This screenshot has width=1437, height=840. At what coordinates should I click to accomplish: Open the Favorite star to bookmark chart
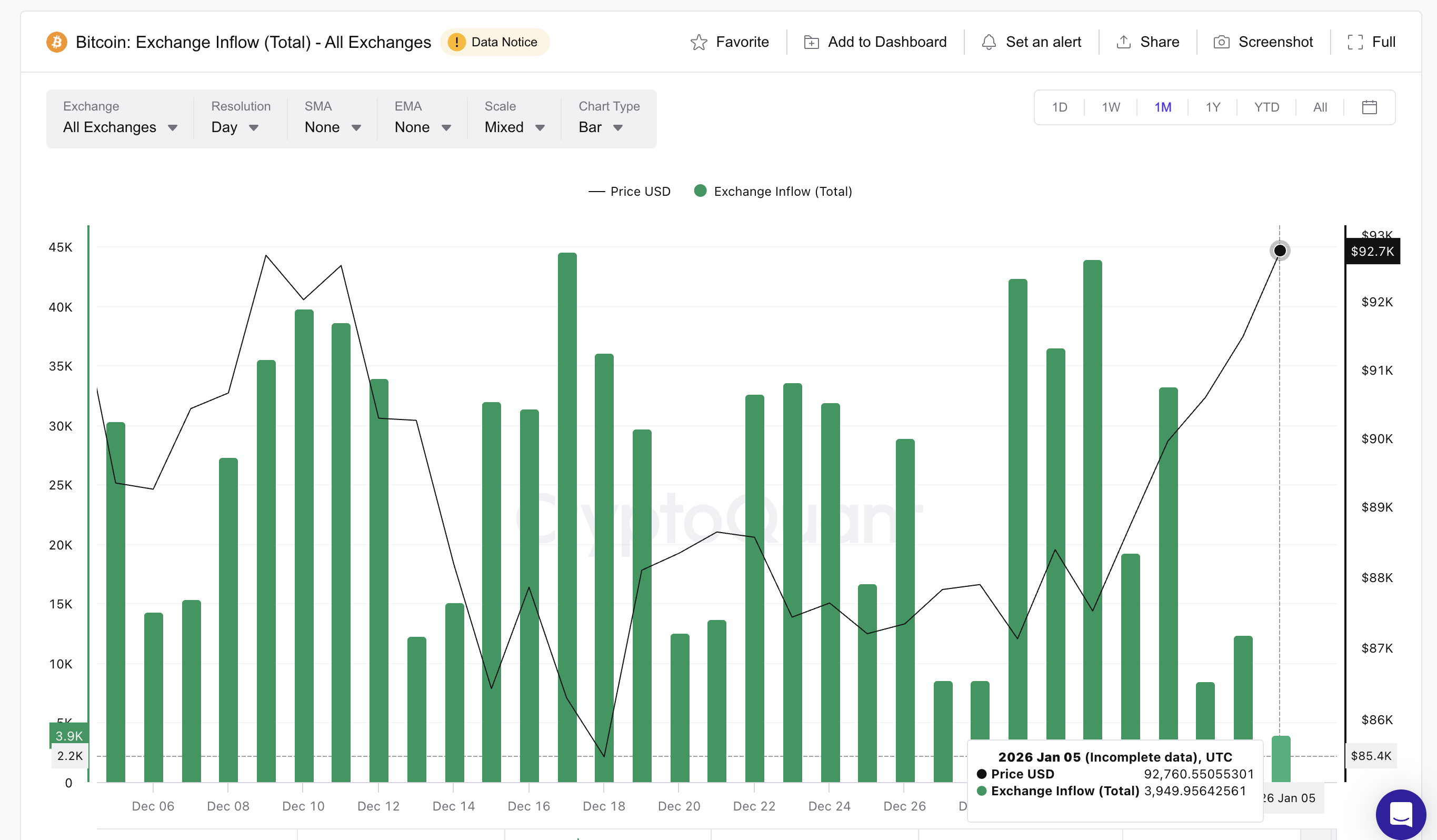tap(732, 42)
